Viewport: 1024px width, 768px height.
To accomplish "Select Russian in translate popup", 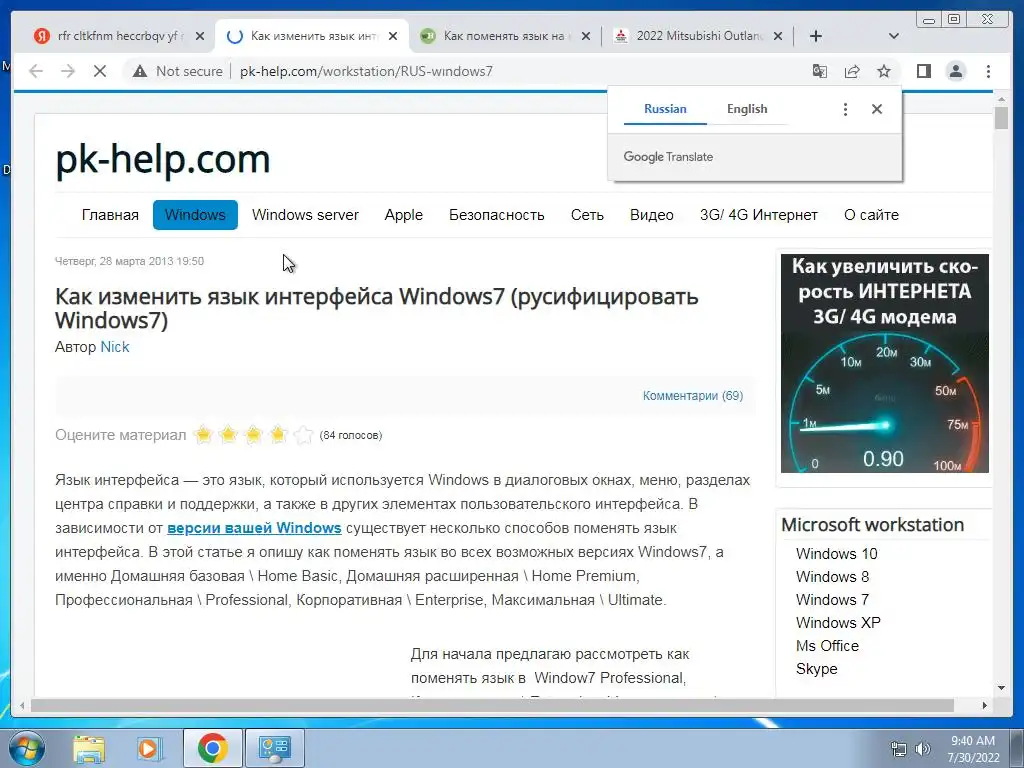I will [x=665, y=109].
